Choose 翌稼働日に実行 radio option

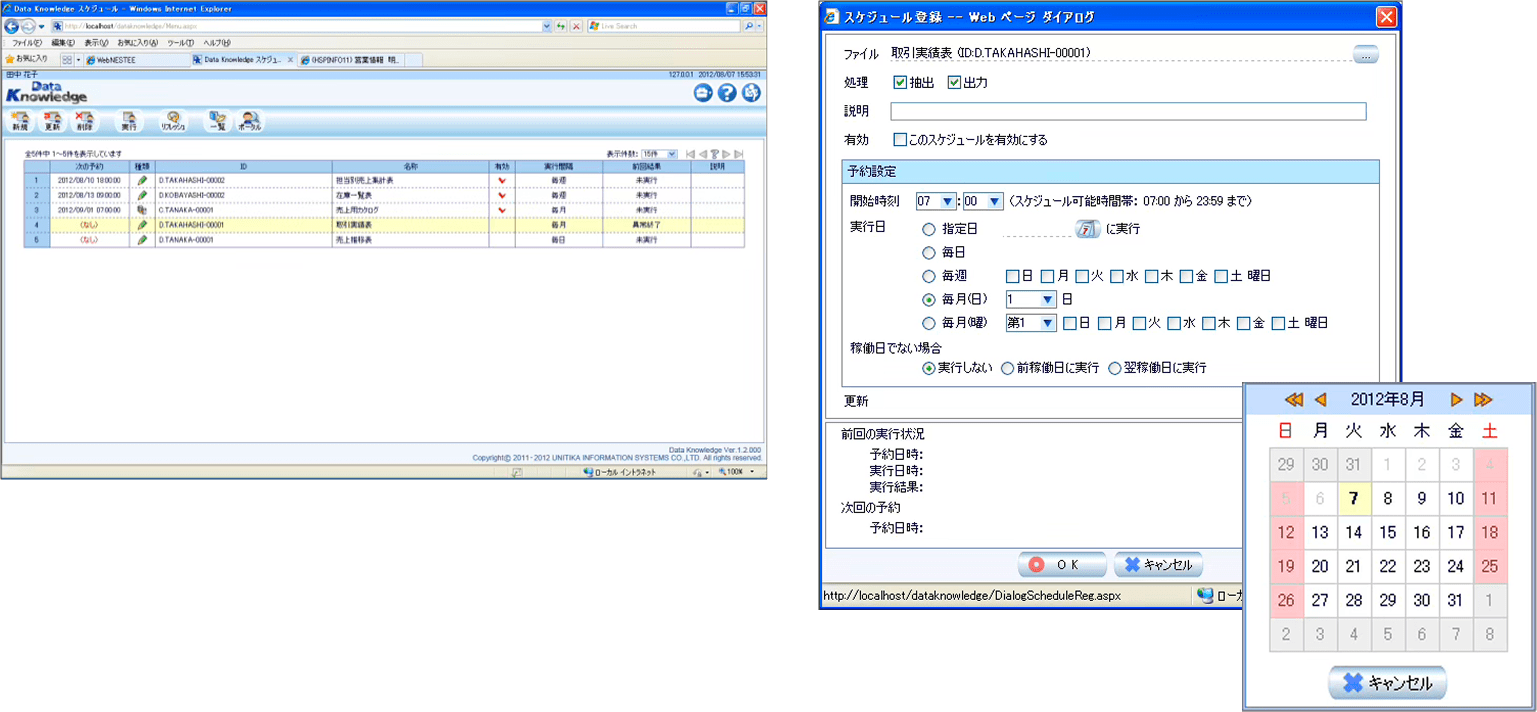click(x=1115, y=368)
